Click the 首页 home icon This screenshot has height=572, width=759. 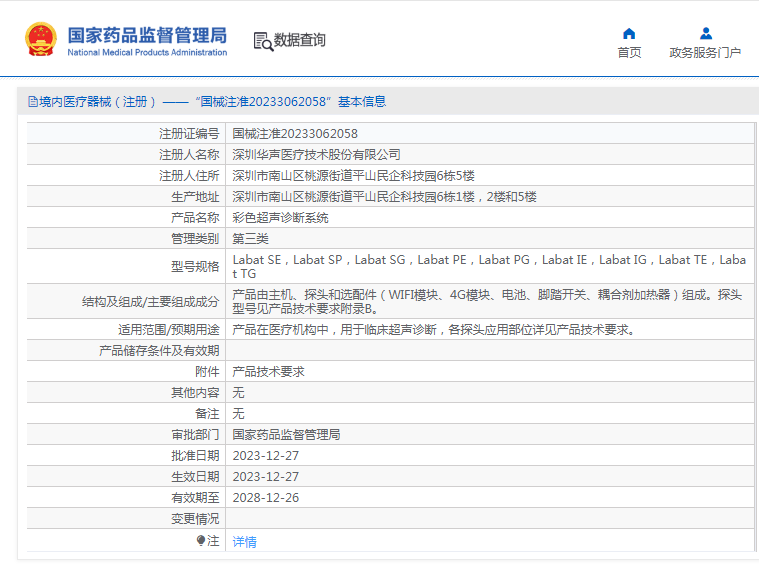click(x=629, y=33)
